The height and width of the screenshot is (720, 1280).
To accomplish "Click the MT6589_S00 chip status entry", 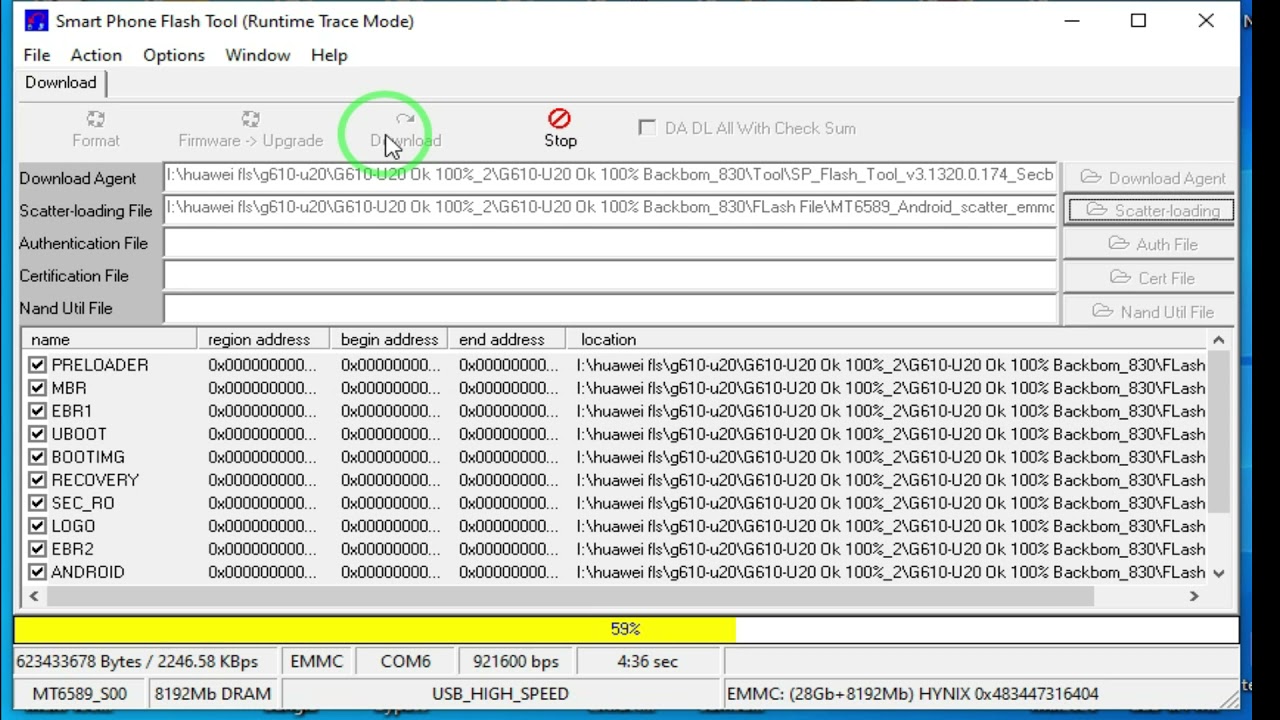I will pyautogui.click(x=80, y=694).
